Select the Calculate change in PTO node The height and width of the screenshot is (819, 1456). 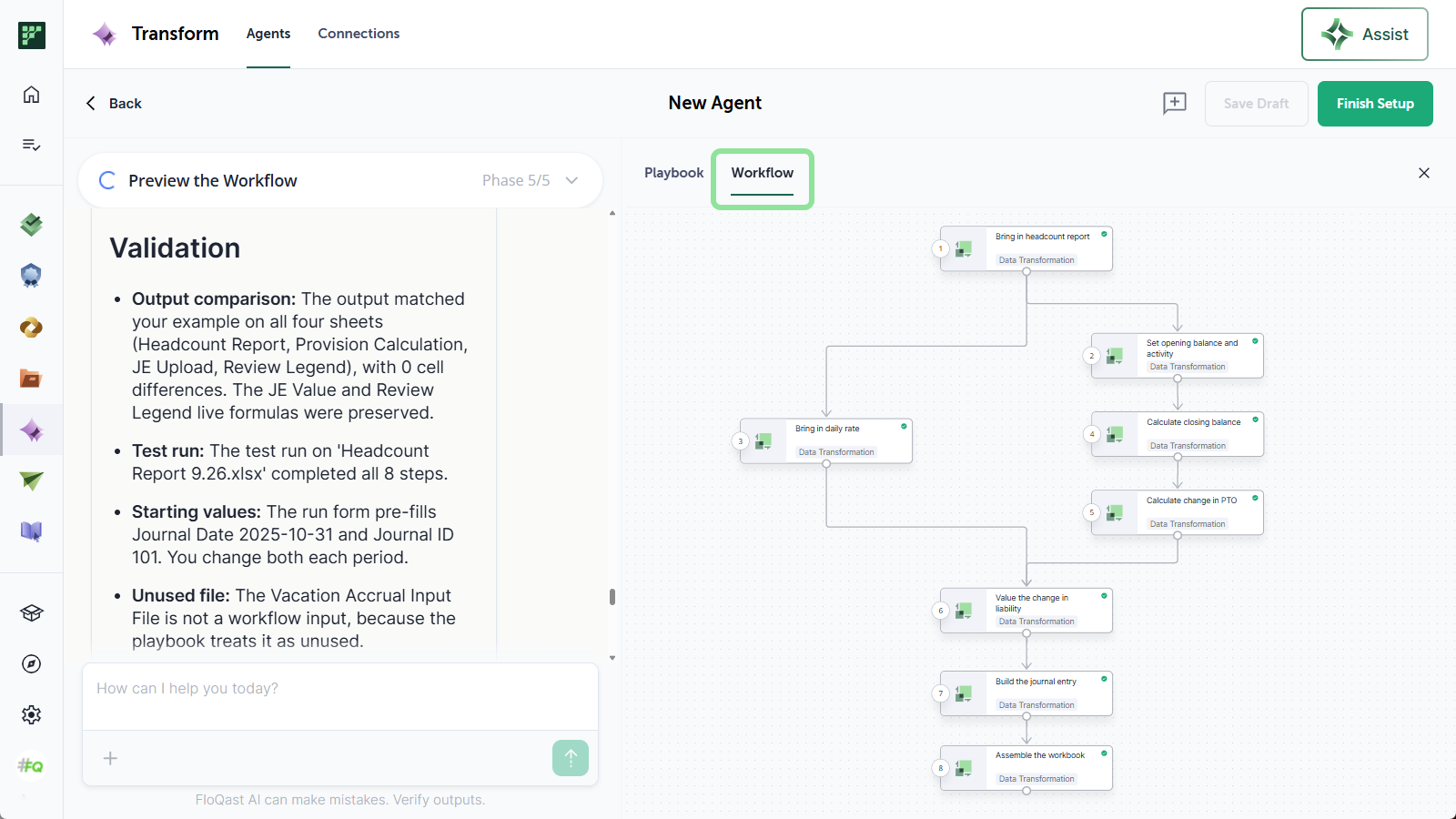(1178, 512)
